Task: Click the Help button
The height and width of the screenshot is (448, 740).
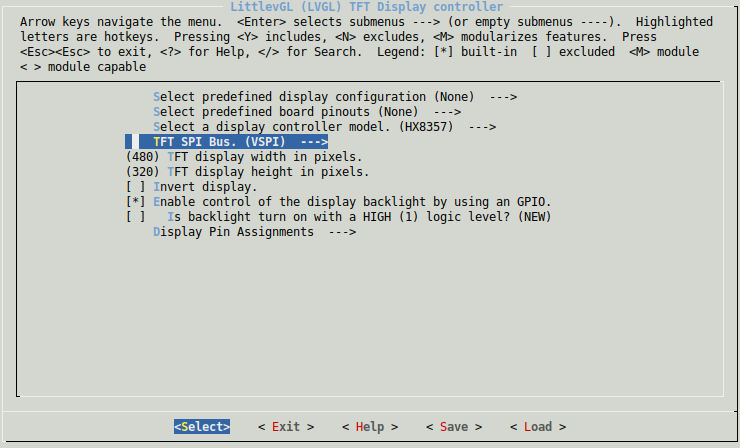Action: 370,427
